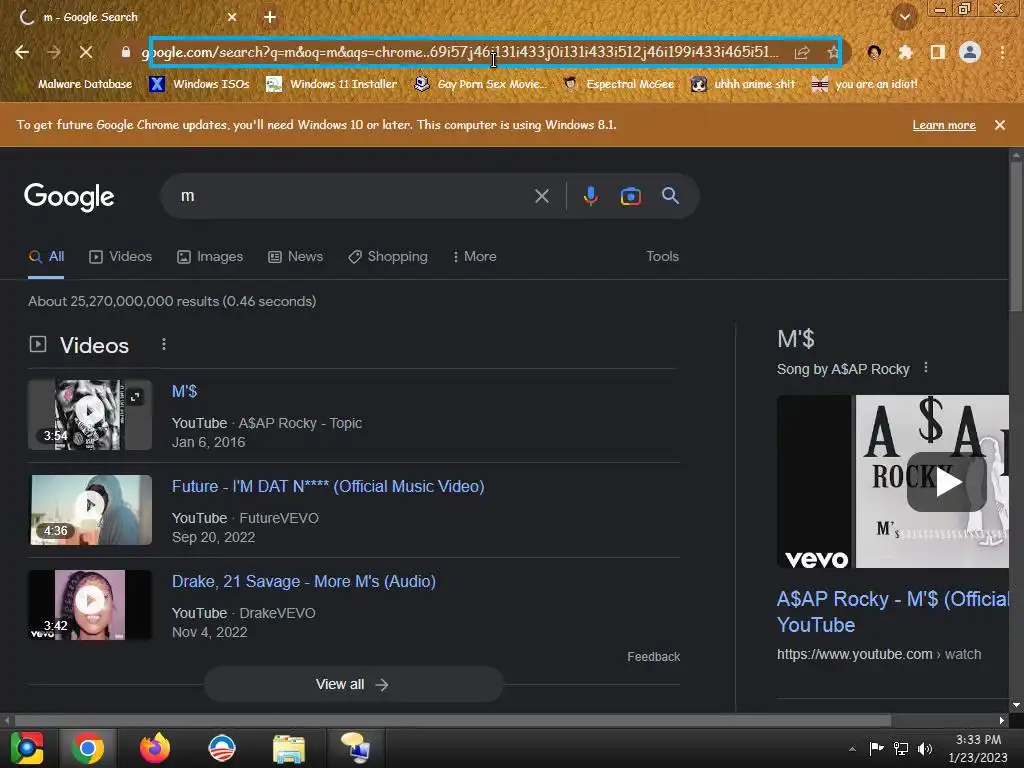Viewport: 1024px width, 768px height.
Task: Open the 'you are an idiot!' bookmark
Action: (865, 84)
